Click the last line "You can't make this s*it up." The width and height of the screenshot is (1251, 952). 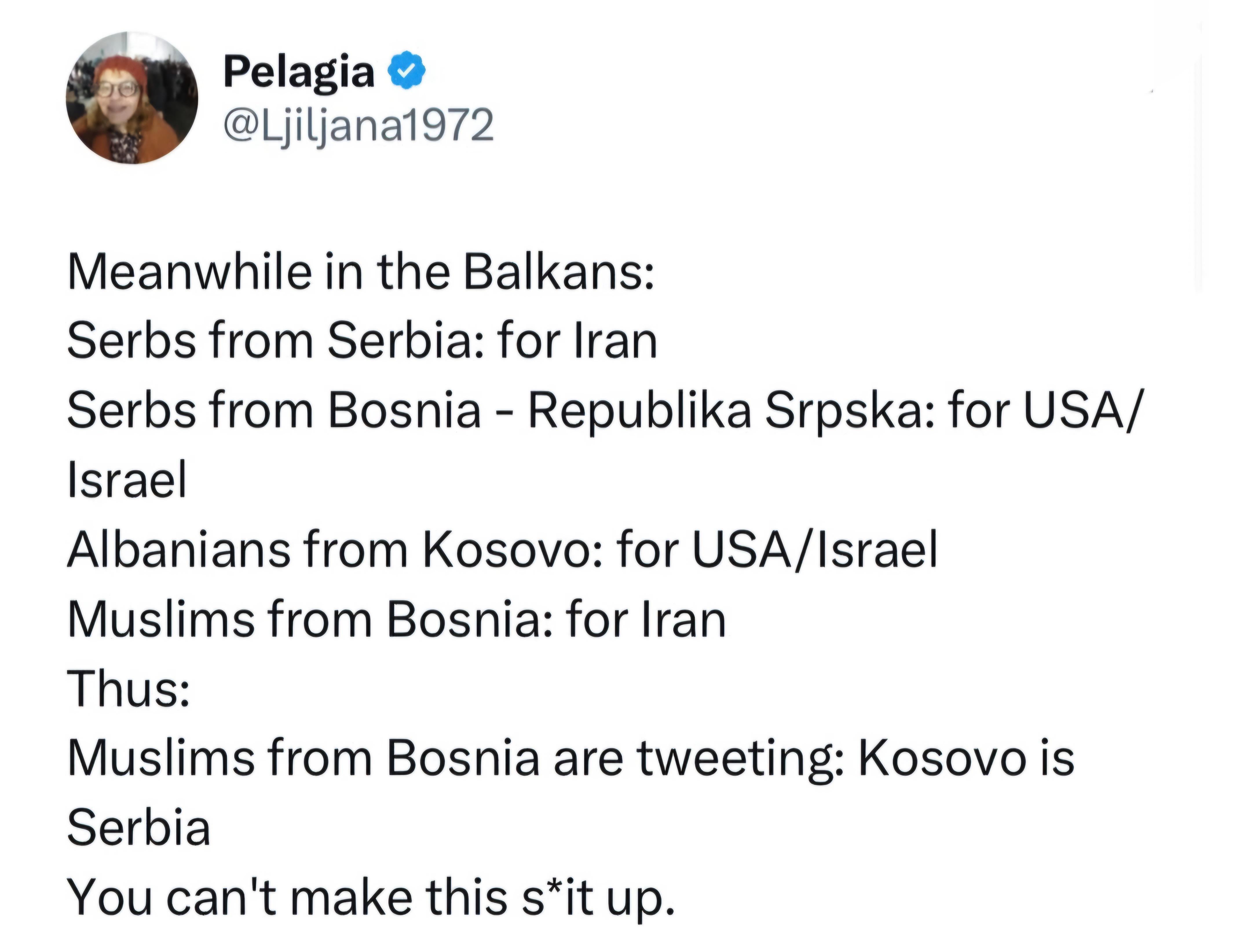tap(371, 896)
